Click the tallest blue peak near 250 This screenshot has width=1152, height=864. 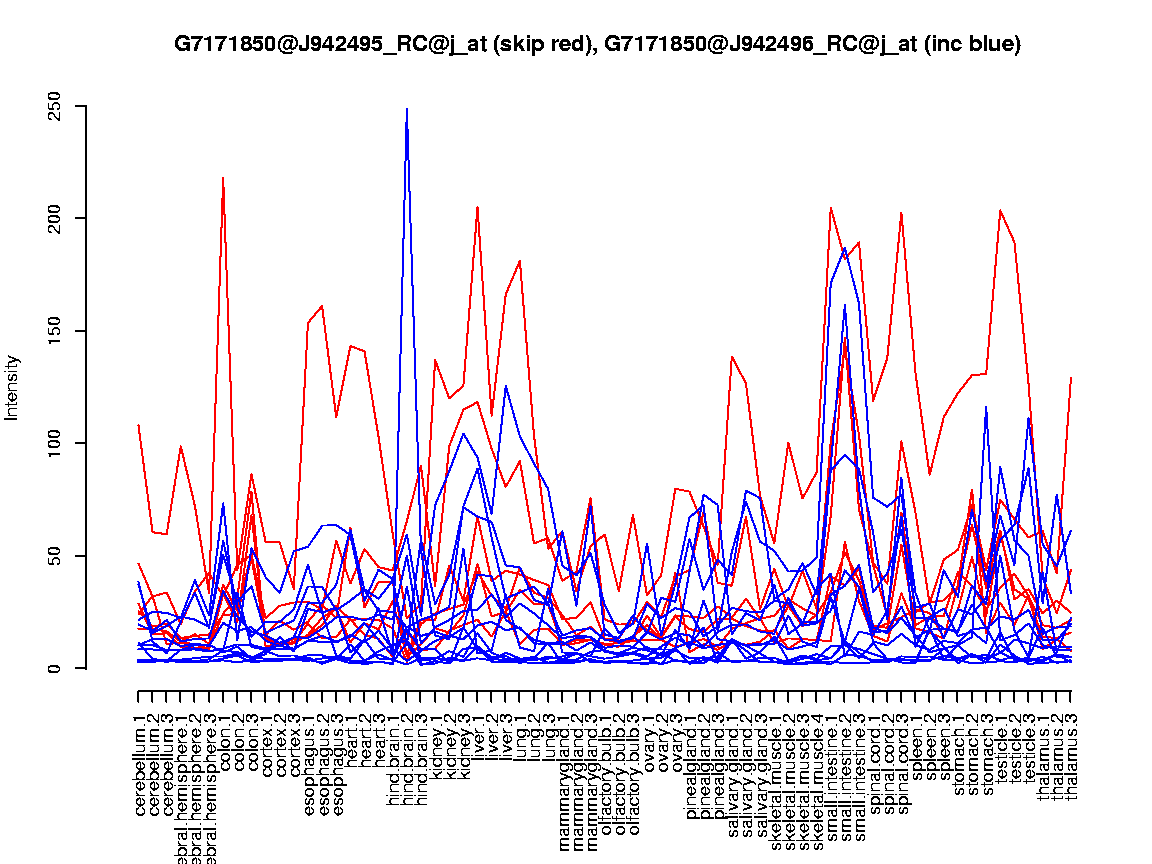pos(407,110)
